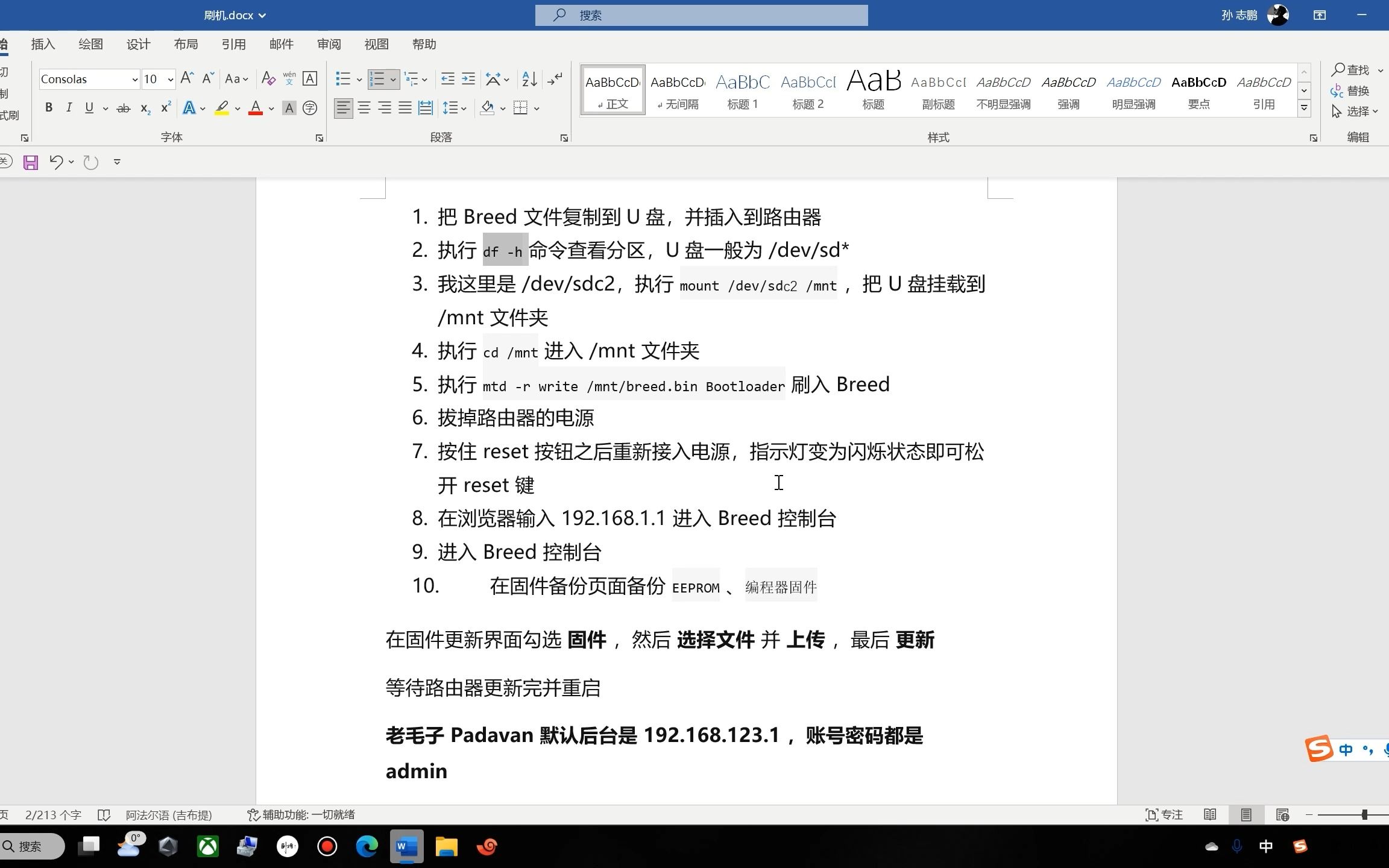Open word count 2/213 个字 status
This screenshot has height=868, width=1389.
53,815
